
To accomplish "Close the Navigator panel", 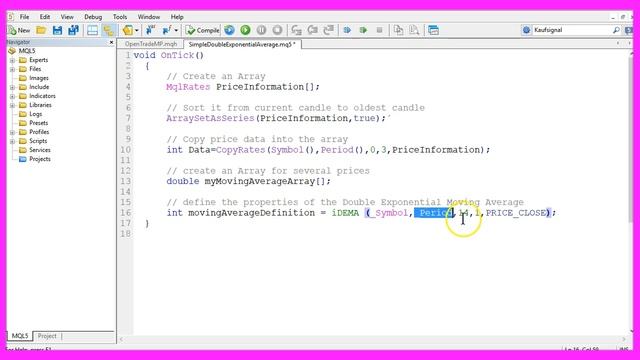I will [111, 42].
